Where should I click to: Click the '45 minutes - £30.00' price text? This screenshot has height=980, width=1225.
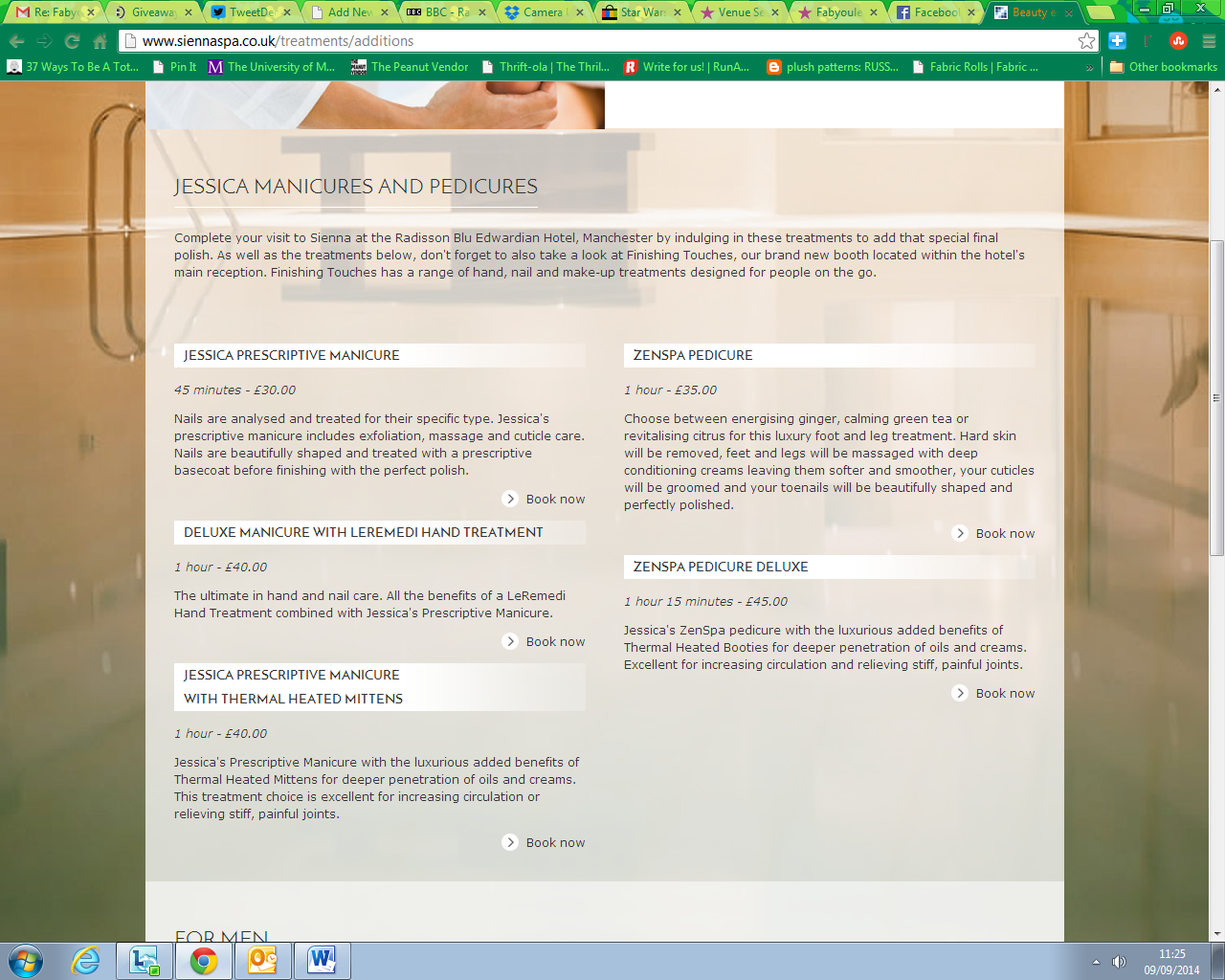click(x=234, y=390)
